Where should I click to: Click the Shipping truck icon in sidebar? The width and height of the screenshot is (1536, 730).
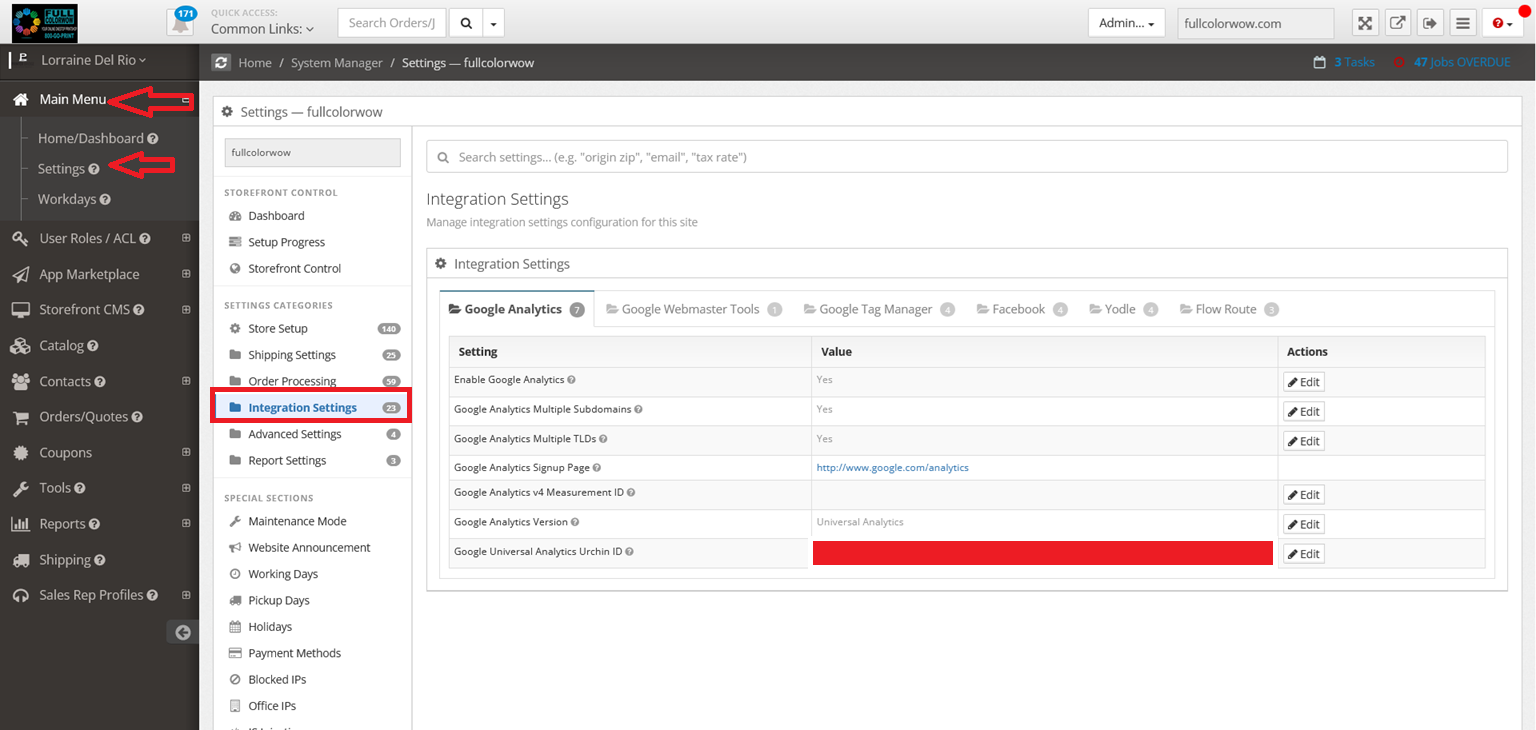coord(20,560)
